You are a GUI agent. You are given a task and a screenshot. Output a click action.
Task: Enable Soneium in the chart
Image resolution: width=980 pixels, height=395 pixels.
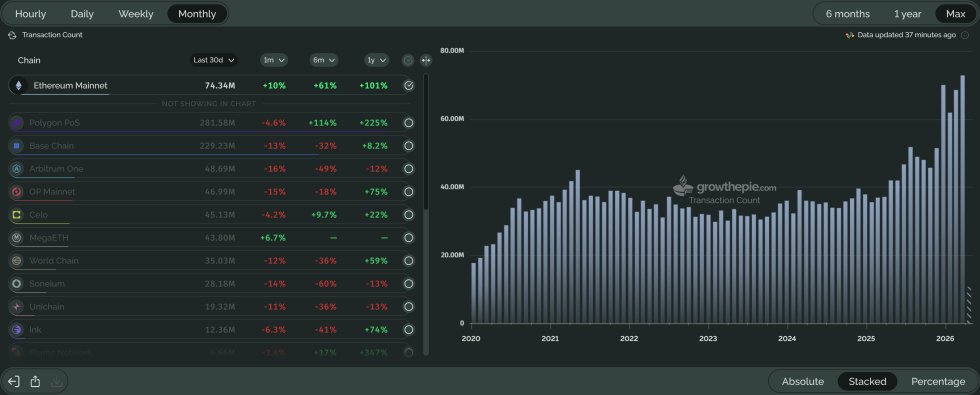(409, 284)
